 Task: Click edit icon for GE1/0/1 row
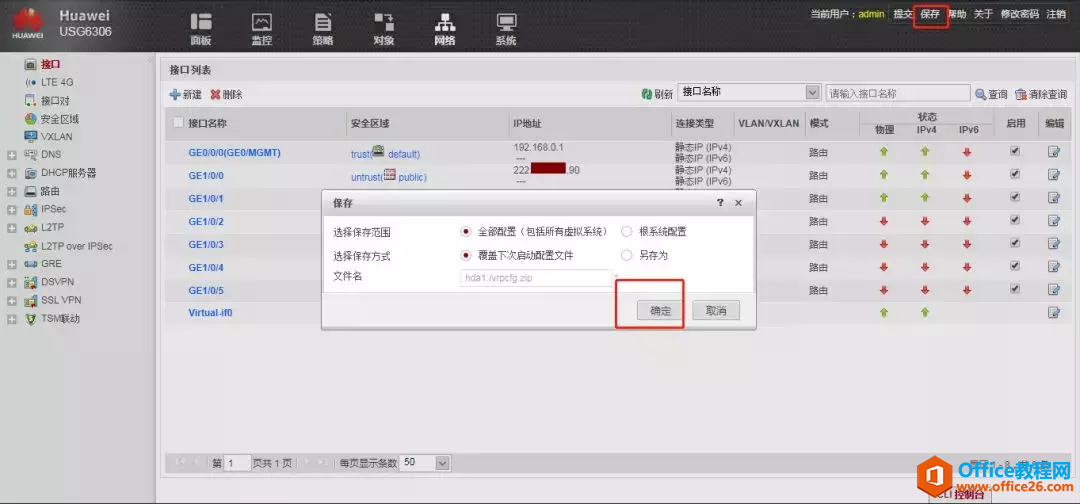(x=1054, y=198)
